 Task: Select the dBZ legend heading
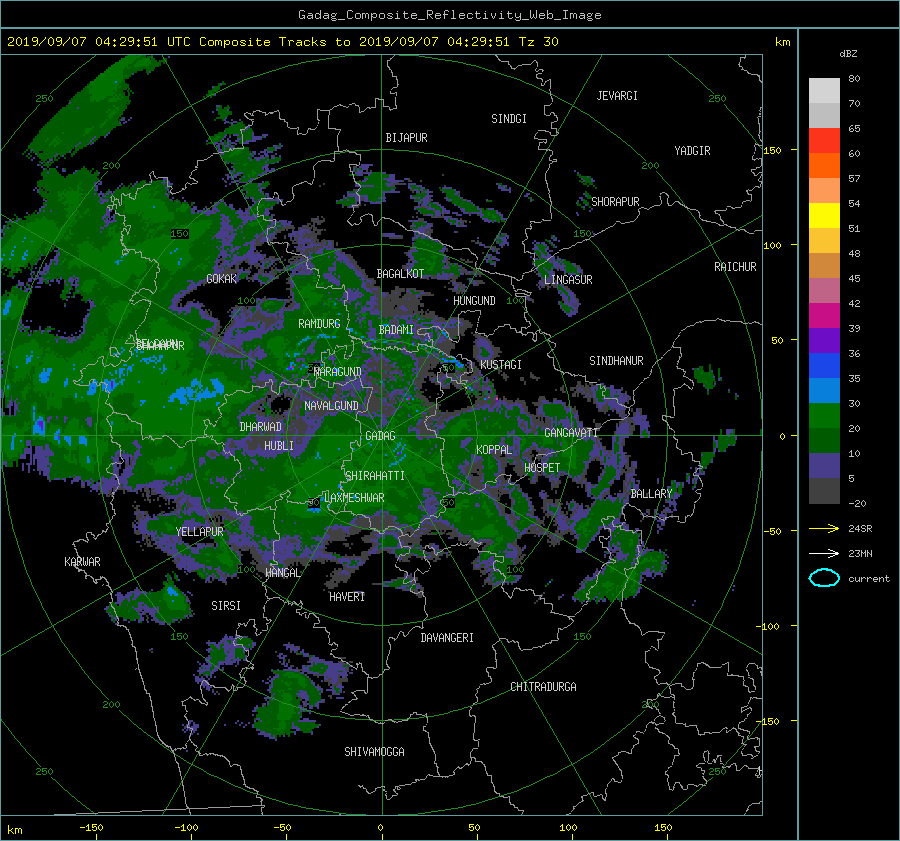pos(848,54)
